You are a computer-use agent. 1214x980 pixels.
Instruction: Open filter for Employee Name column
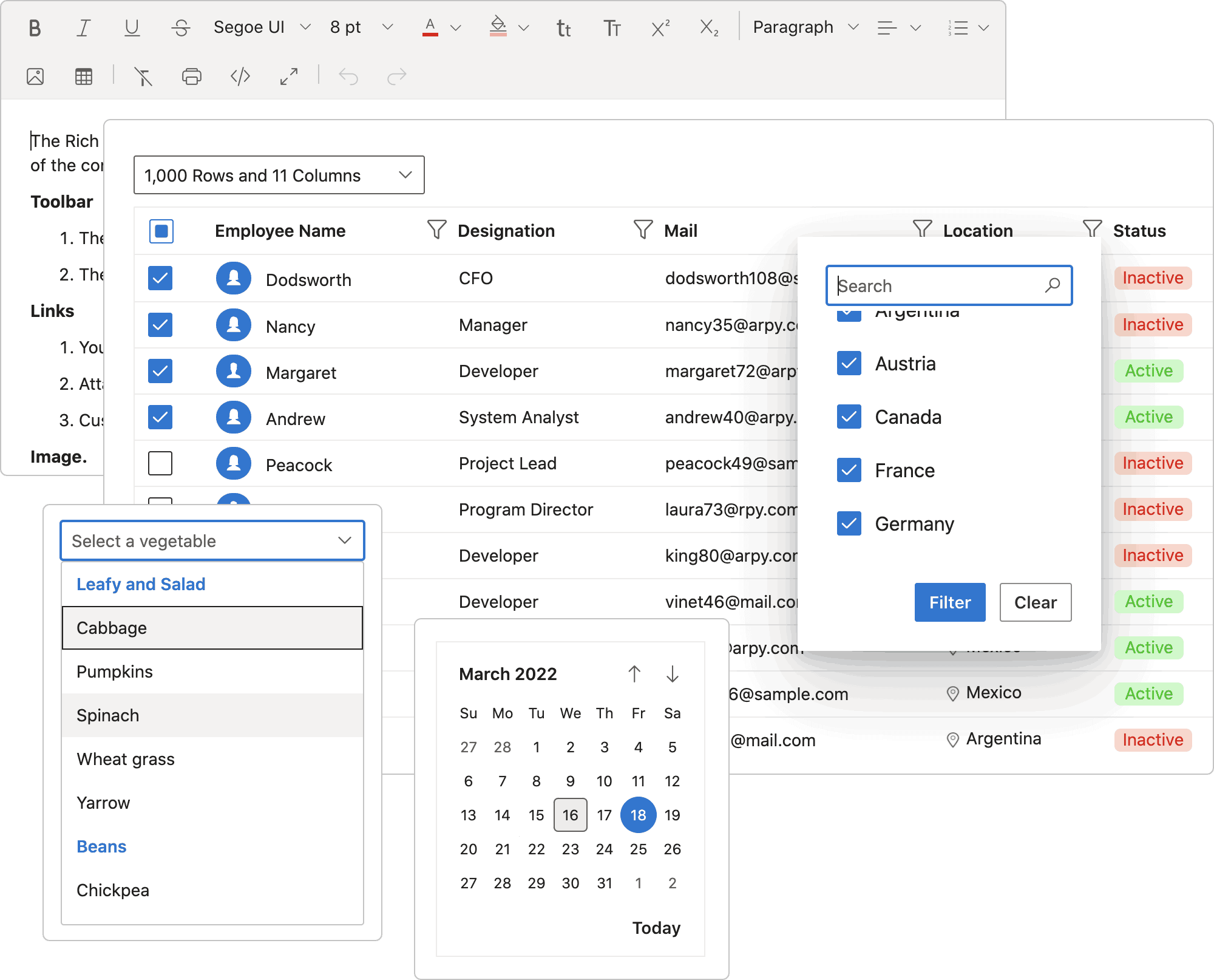pos(436,230)
